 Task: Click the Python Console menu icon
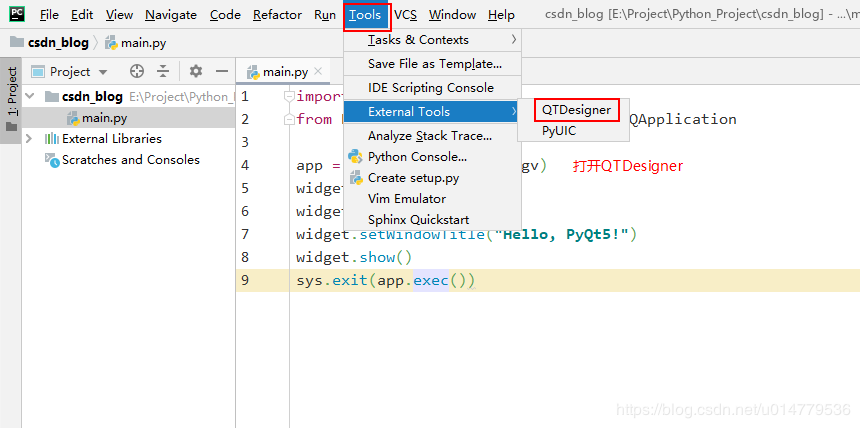coord(355,157)
